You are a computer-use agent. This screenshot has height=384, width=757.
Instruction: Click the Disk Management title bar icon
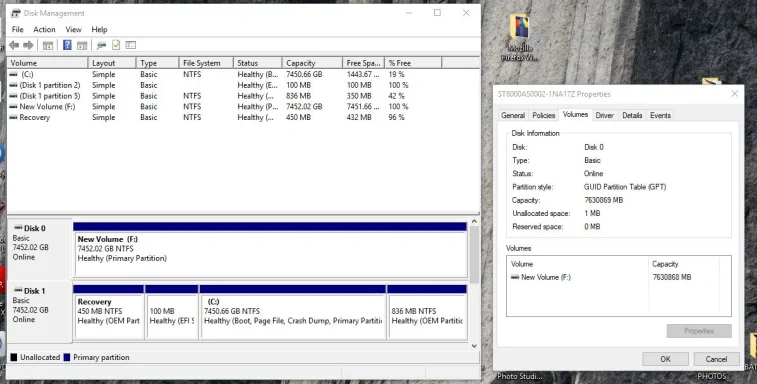15,13
